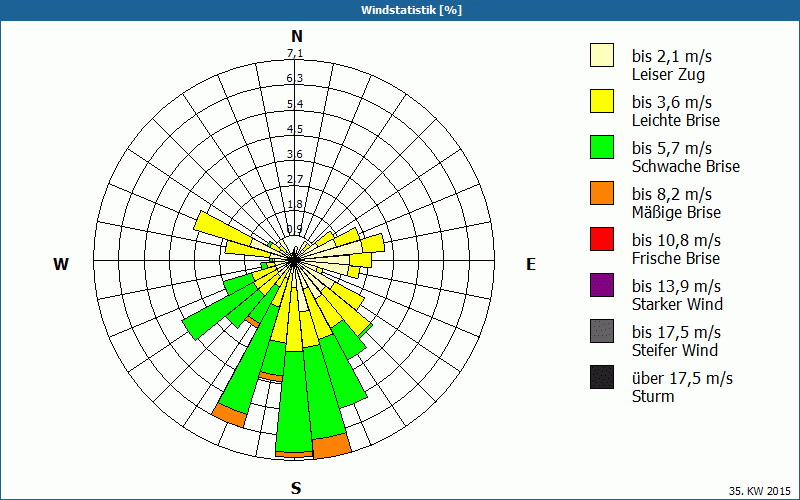The width and height of the screenshot is (800, 500).
Task: Click the N compass label
Action: click(x=297, y=36)
